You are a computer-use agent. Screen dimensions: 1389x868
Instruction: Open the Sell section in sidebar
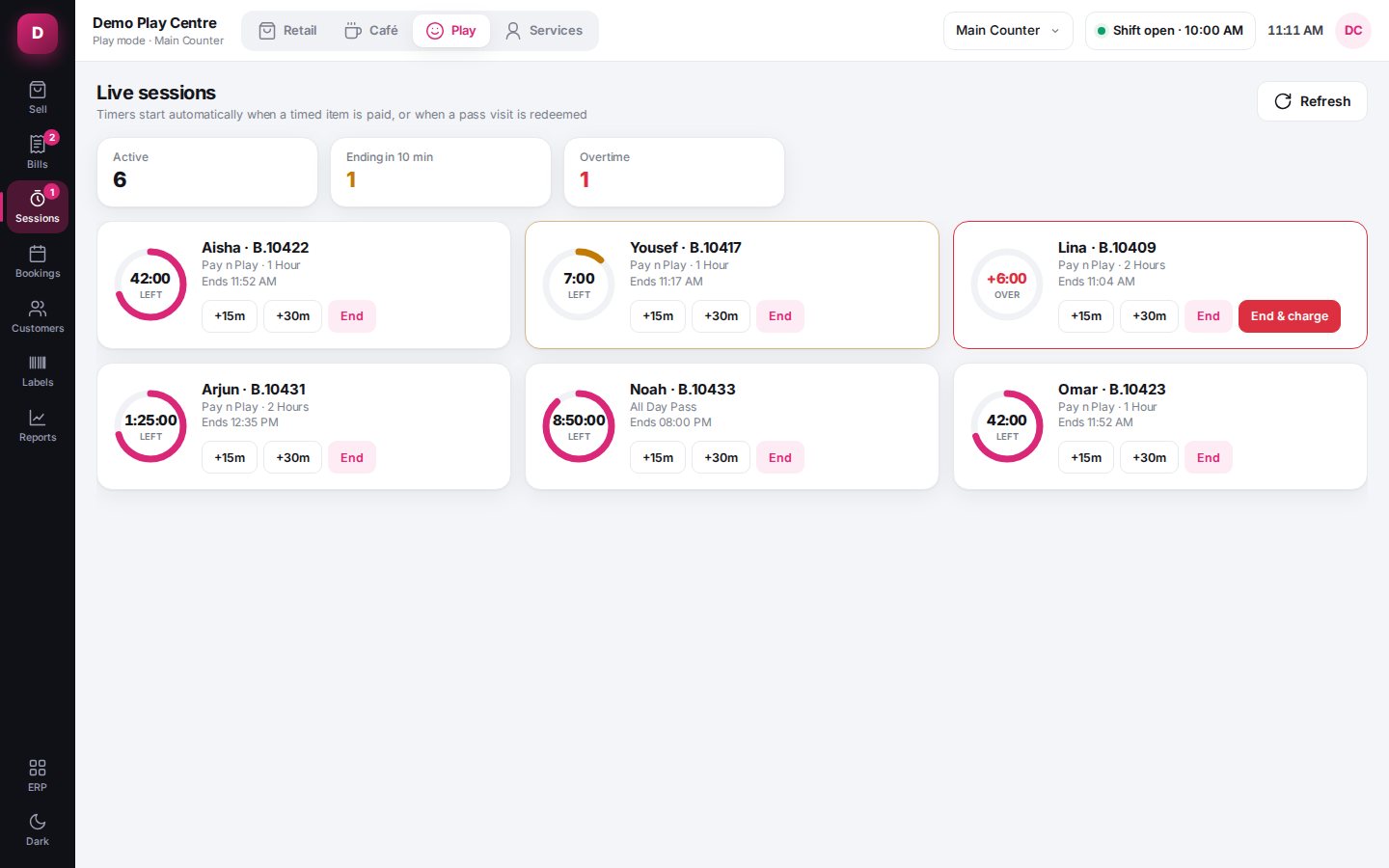(x=38, y=97)
